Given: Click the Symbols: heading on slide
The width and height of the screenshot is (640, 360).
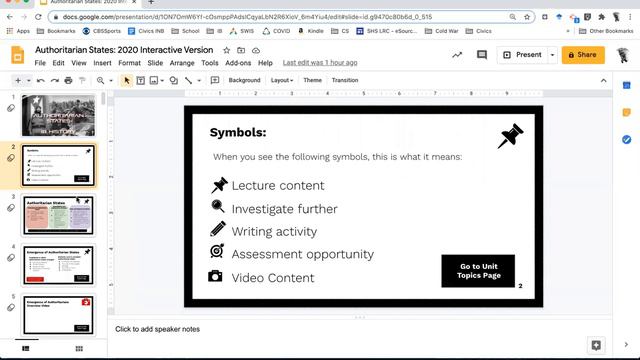Looking at the screenshot, I should point(238,132).
